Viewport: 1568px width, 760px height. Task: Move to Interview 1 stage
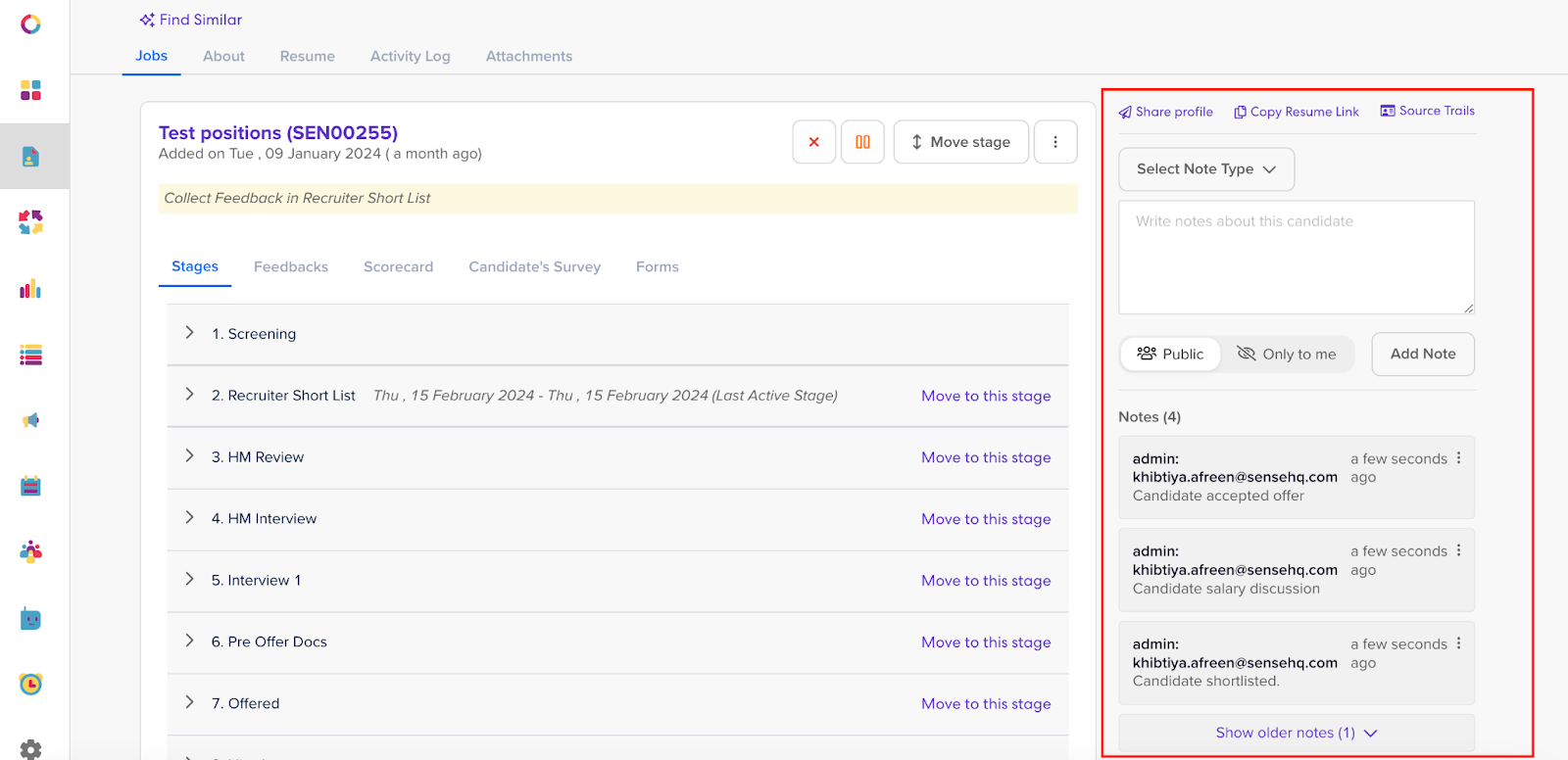pyautogui.click(x=986, y=581)
